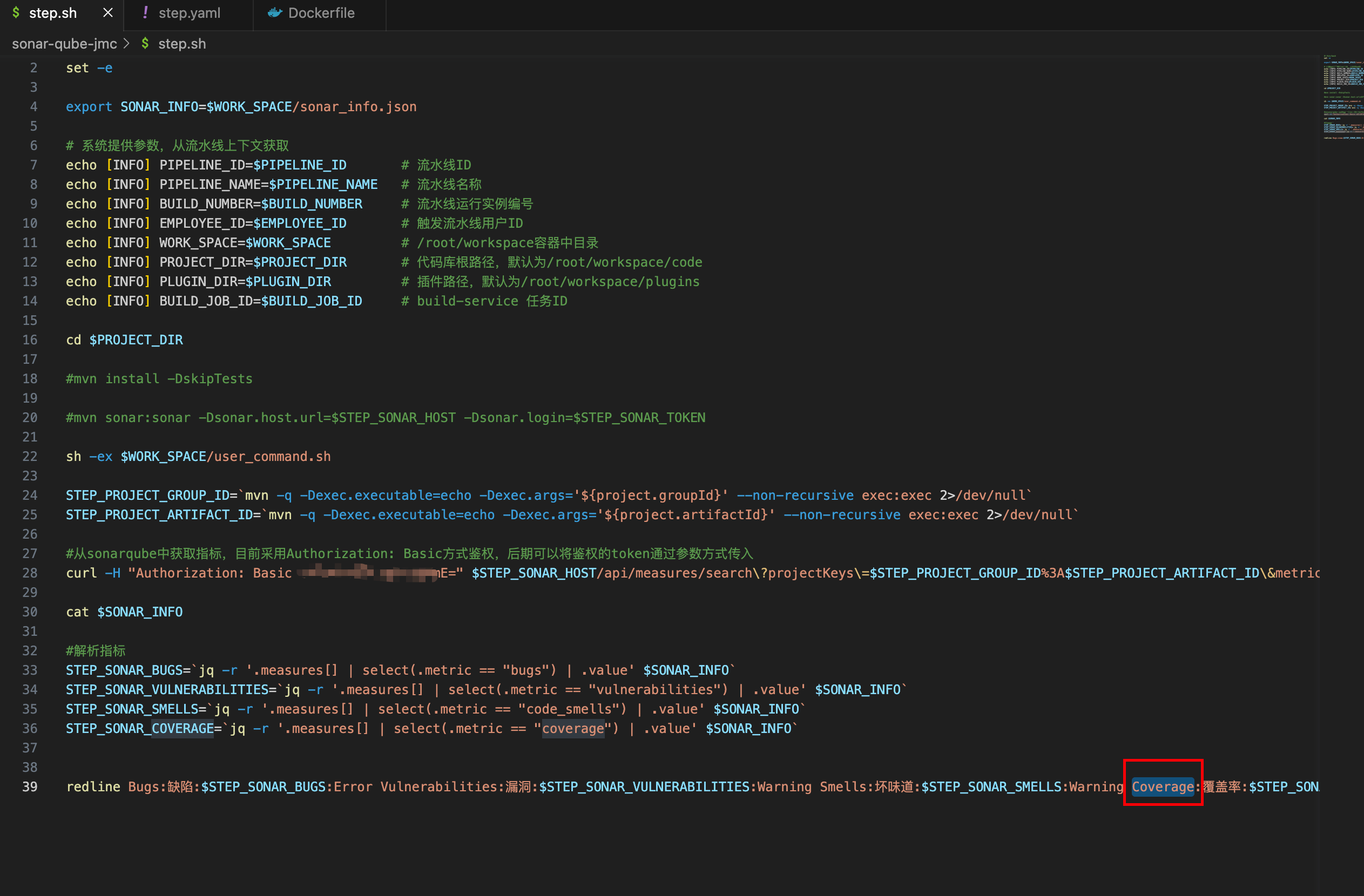This screenshot has width=1364, height=896.
Task: Click '$WORK_SPACE' variable on line 11
Action: (x=288, y=243)
